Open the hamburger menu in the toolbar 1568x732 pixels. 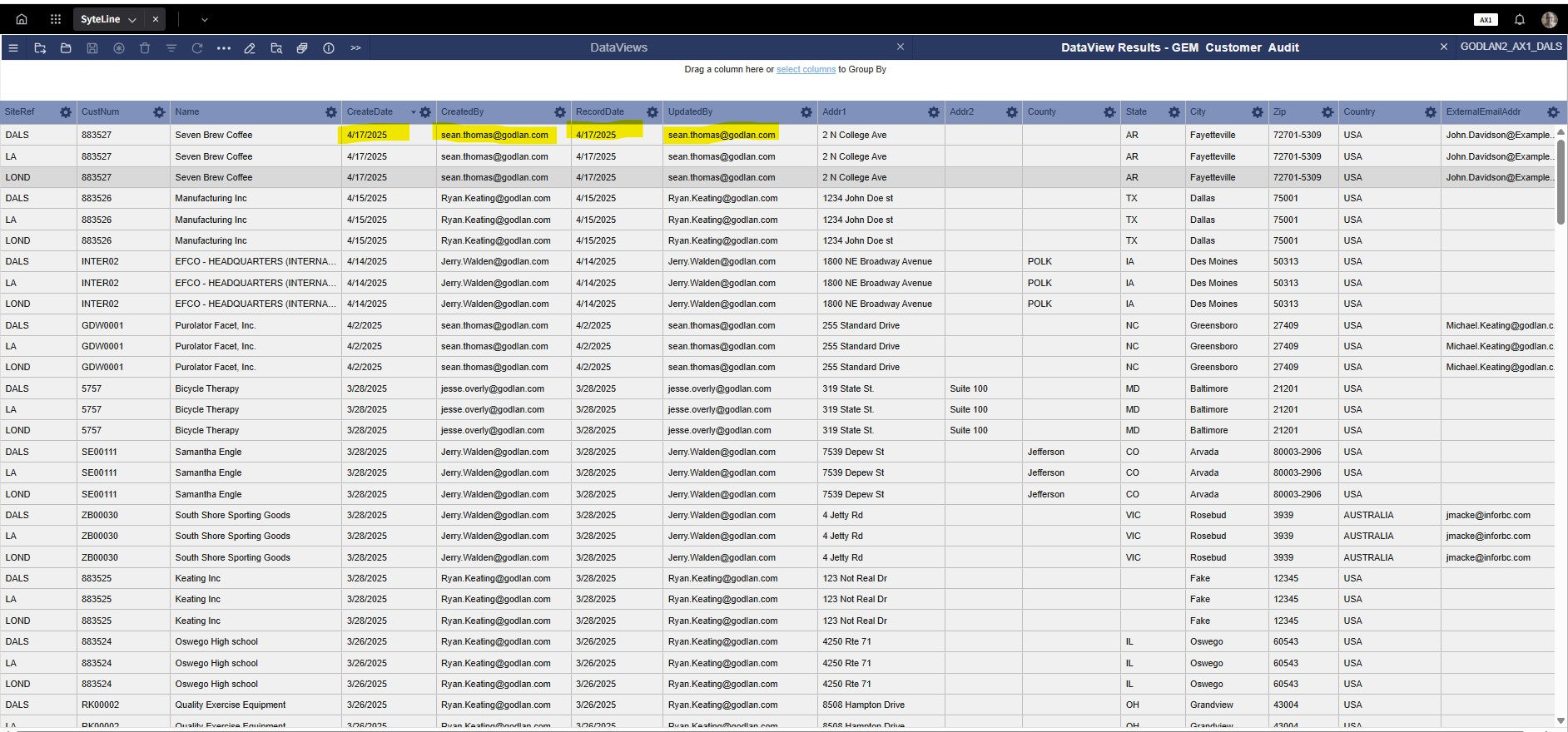13,48
